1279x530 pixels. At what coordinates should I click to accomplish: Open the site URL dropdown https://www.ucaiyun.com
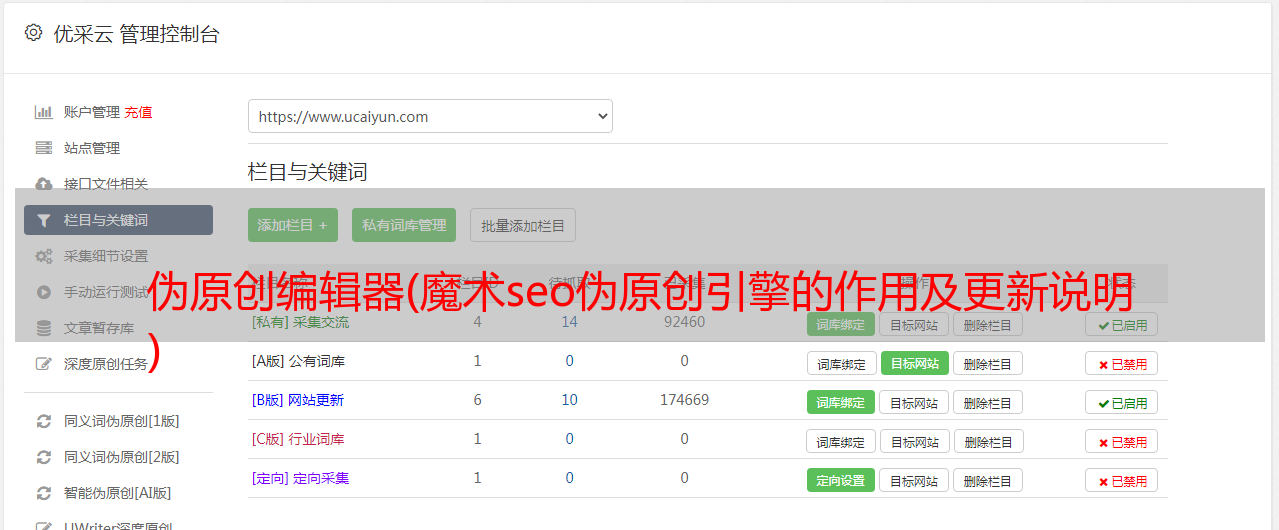[x=430, y=116]
